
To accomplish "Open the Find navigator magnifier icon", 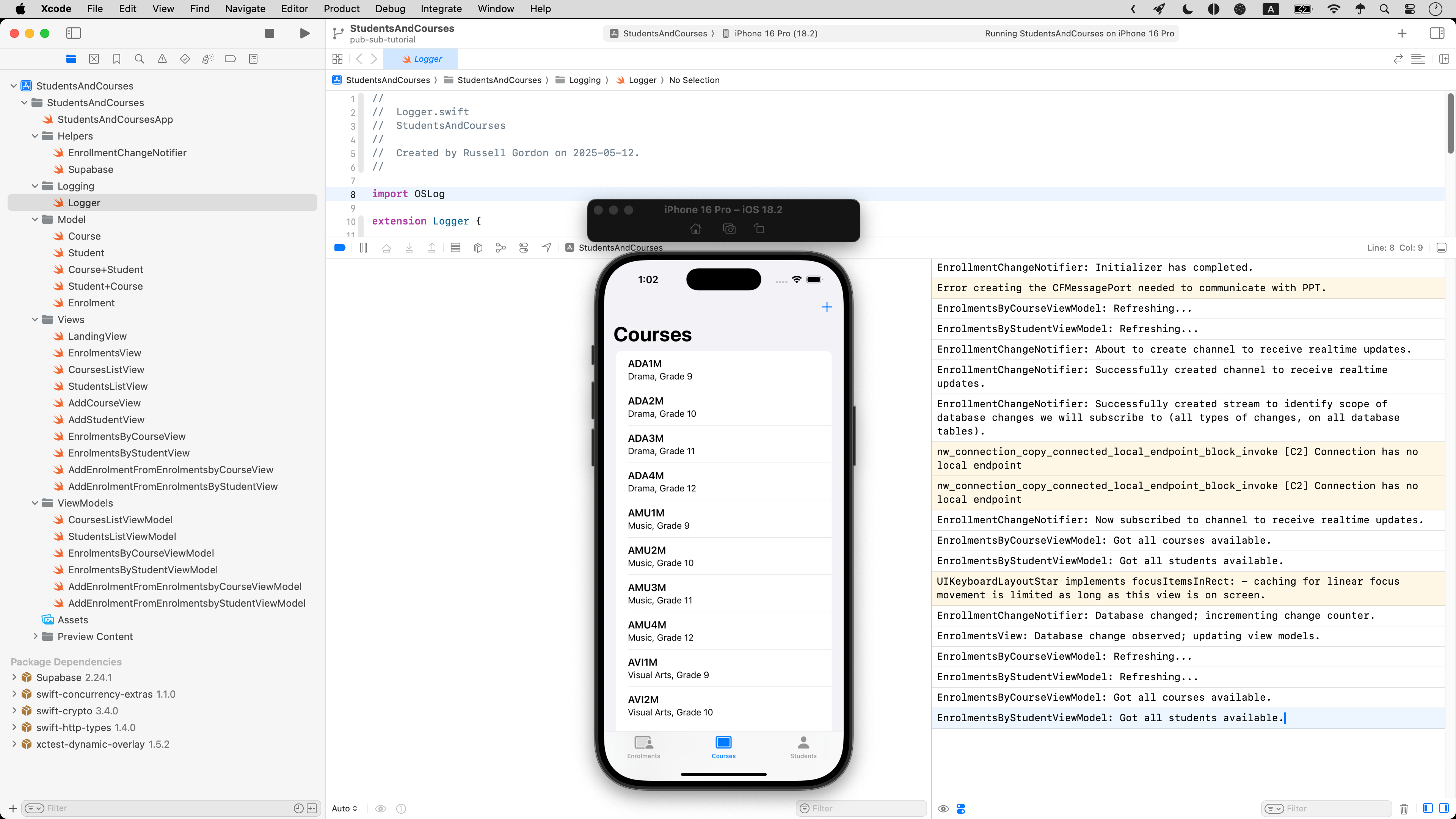I will pos(139,59).
